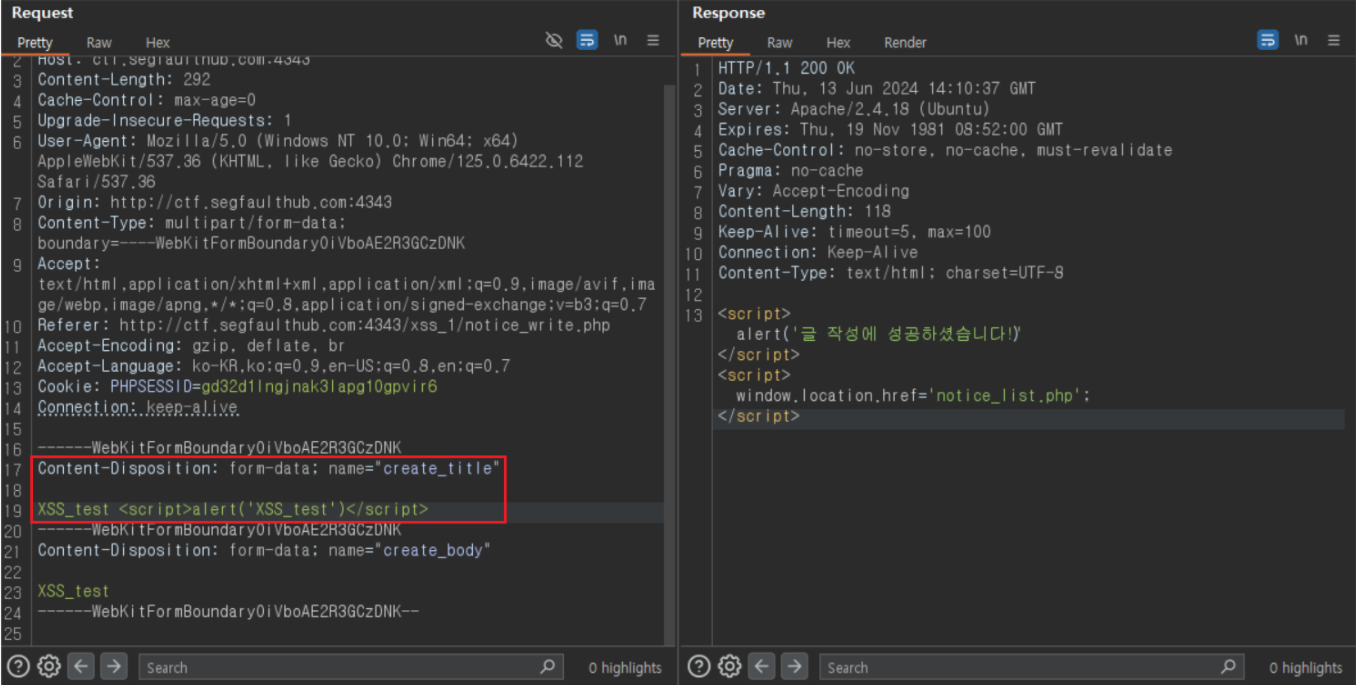Click the Referer header line in Request
Image resolution: width=1356 pixels, height=685 pixels.
[x=324, y=325]
